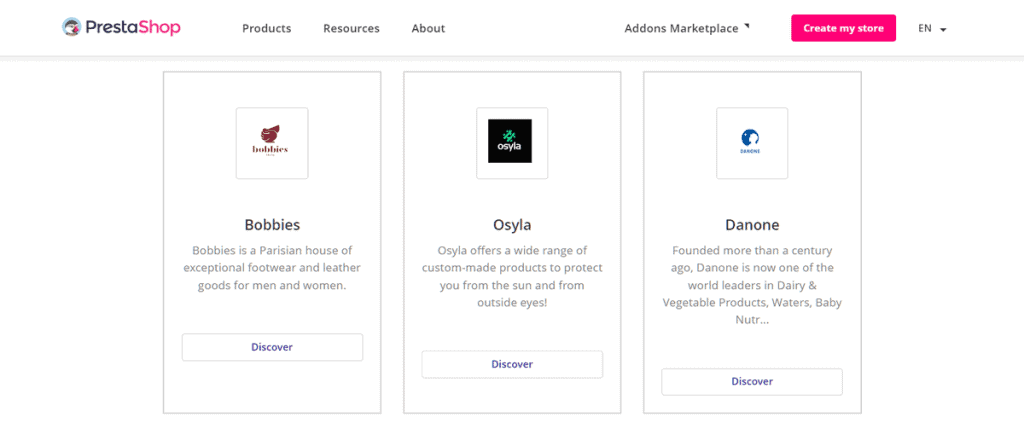Click the Osyla description text
Image resolution: width=1024 pixels, height=429 pixels.
click(x=512, y=276)
